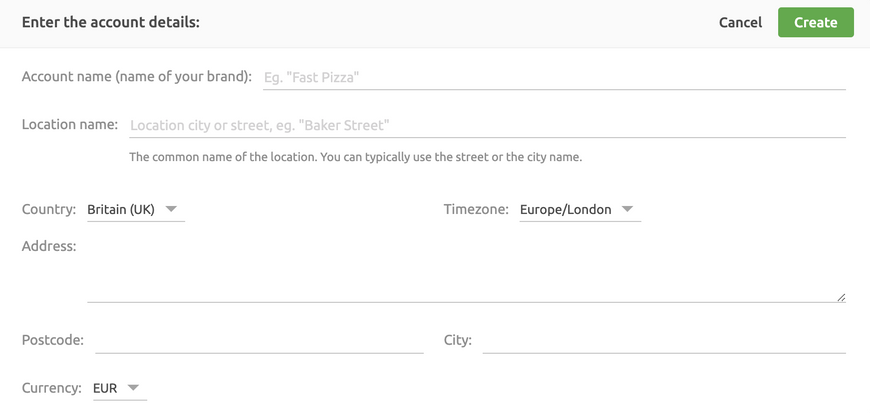Click the Account name label text
Image resolution: width=870 pixels, height=413 pixels.
(137, 77)
